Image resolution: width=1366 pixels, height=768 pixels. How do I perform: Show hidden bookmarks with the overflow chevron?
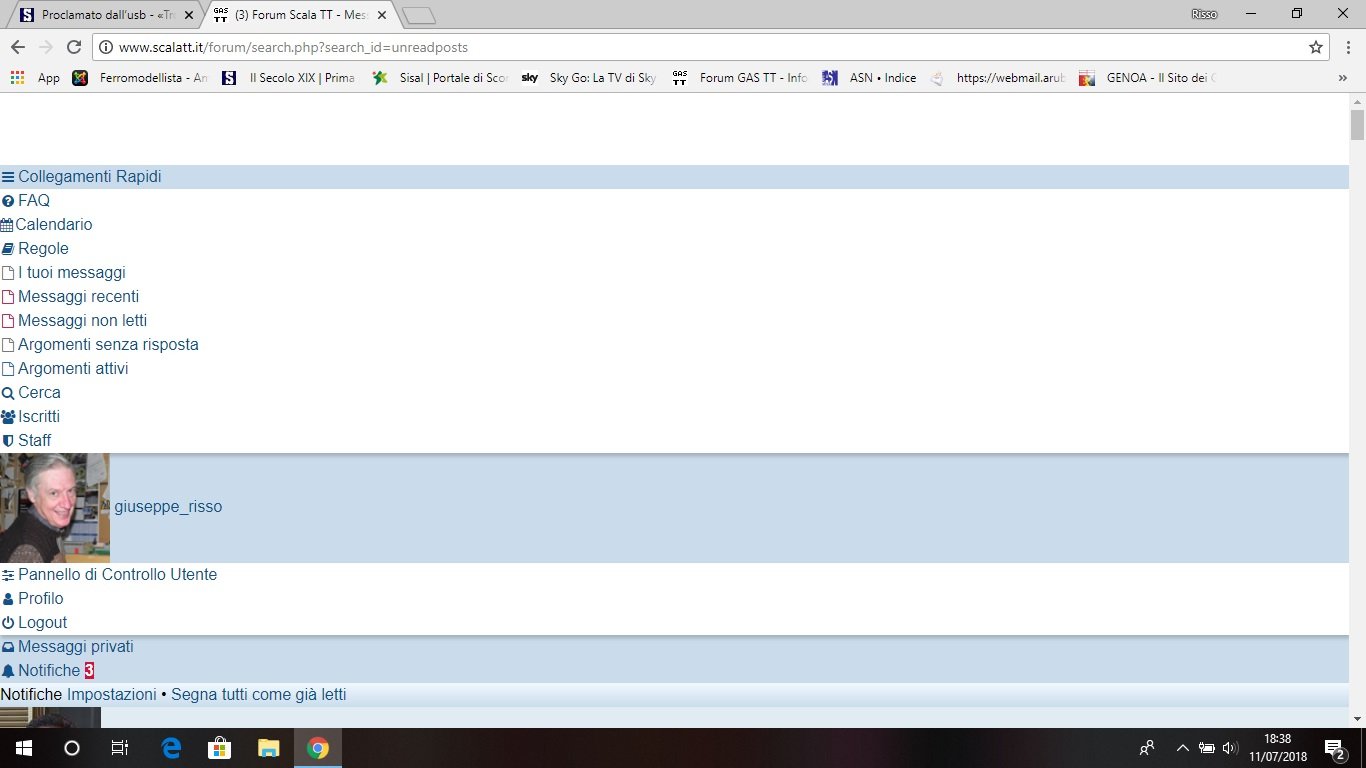pyautogui.click(x=1342, y=77)
